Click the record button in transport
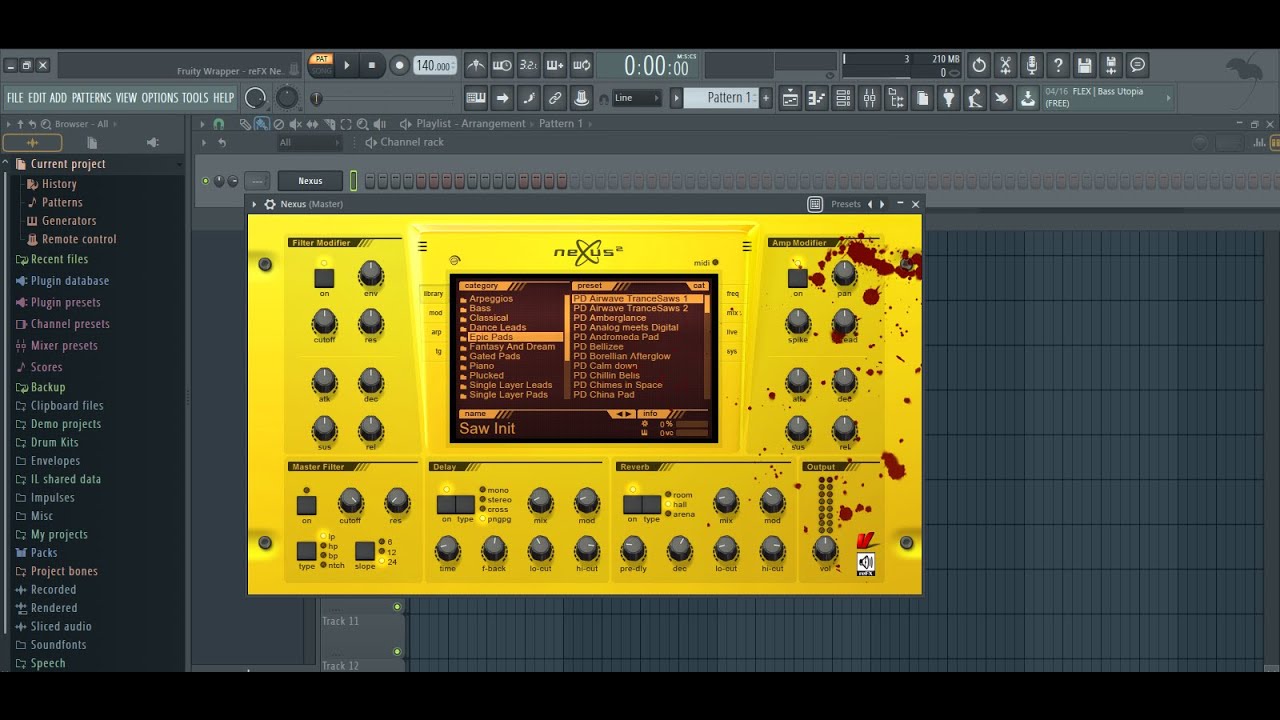The height and width of the screenshot is (720, 1280). click(399, 65)
